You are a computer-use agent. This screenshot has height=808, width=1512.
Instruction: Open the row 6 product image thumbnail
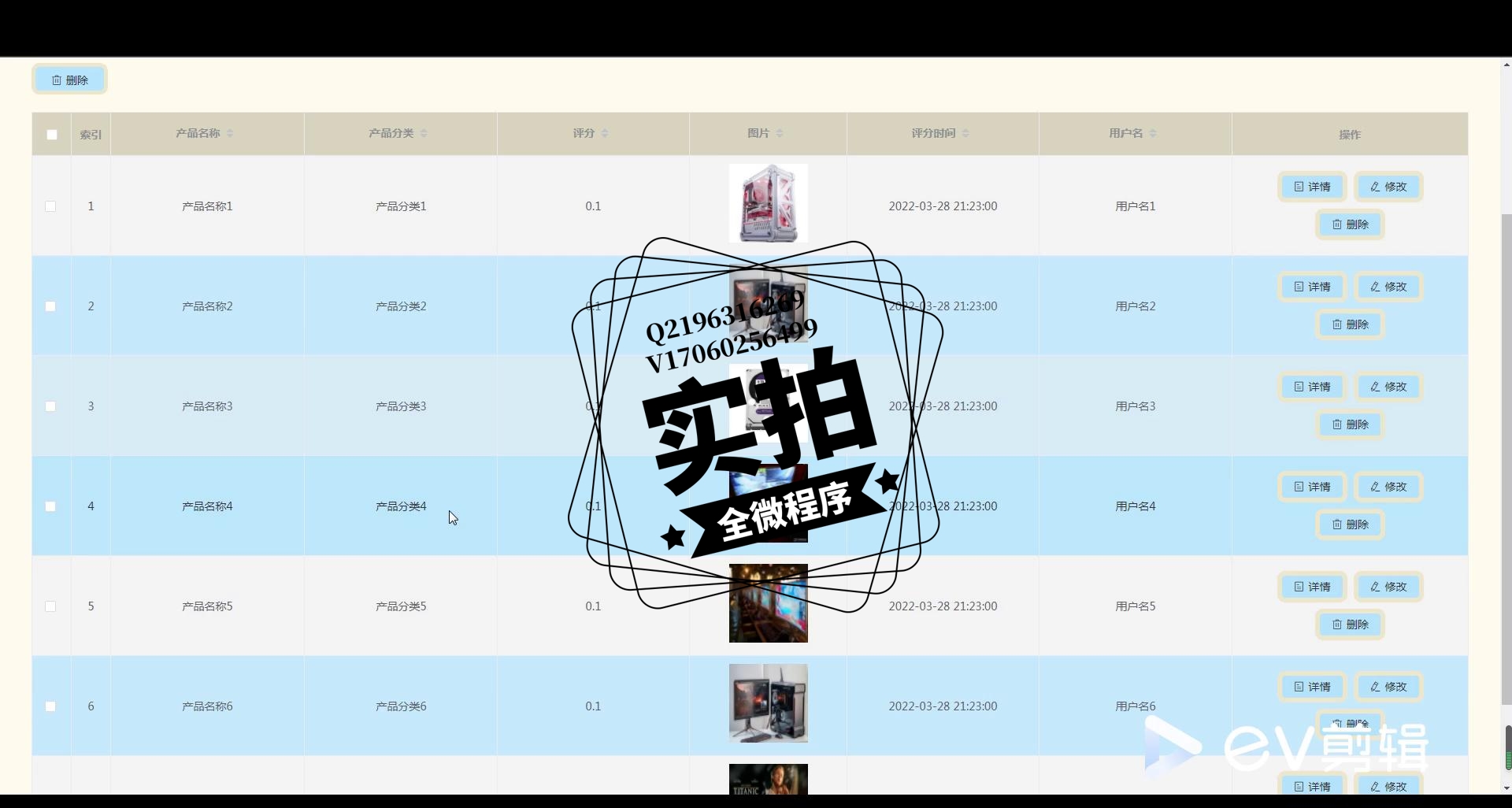click(x=769, y=703)
